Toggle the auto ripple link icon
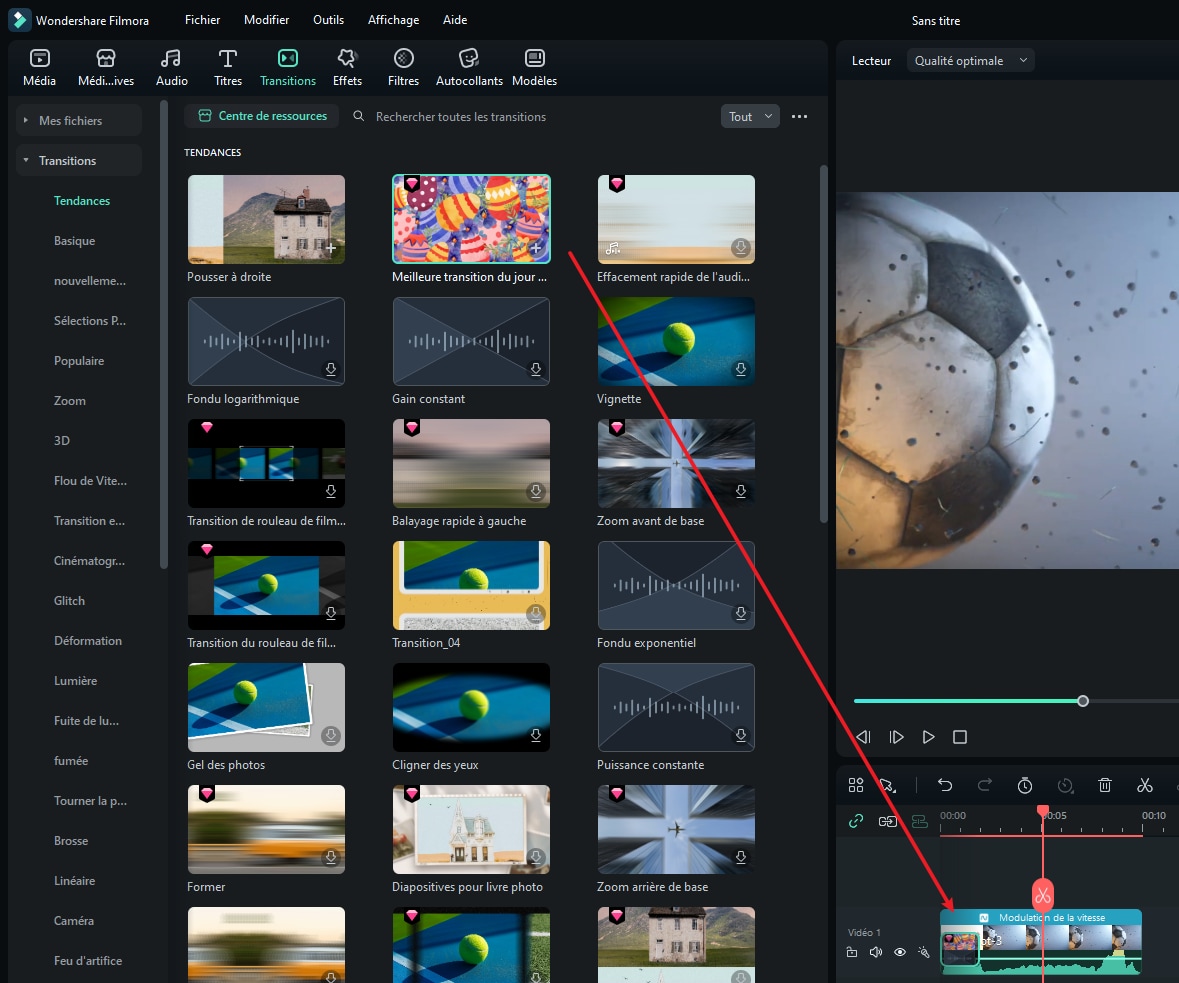1179x983 pixels. click(856, 821)
